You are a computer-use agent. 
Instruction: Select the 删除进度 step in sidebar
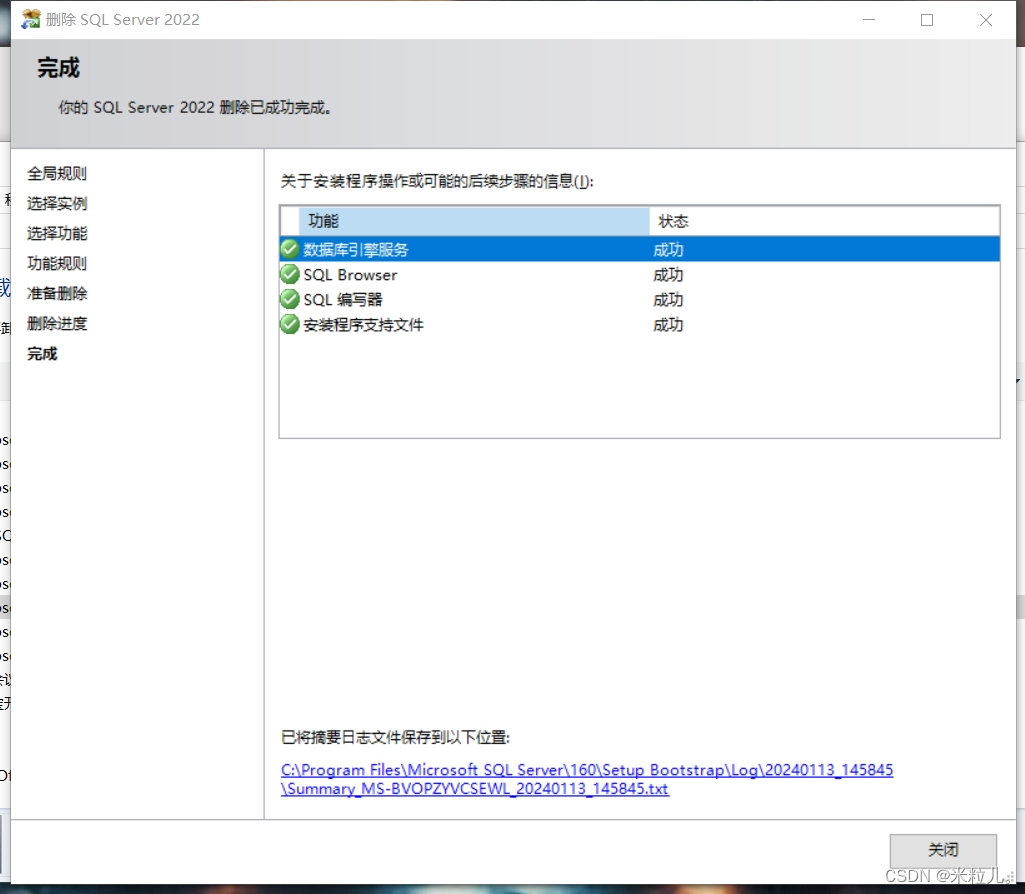click(57, 323)
